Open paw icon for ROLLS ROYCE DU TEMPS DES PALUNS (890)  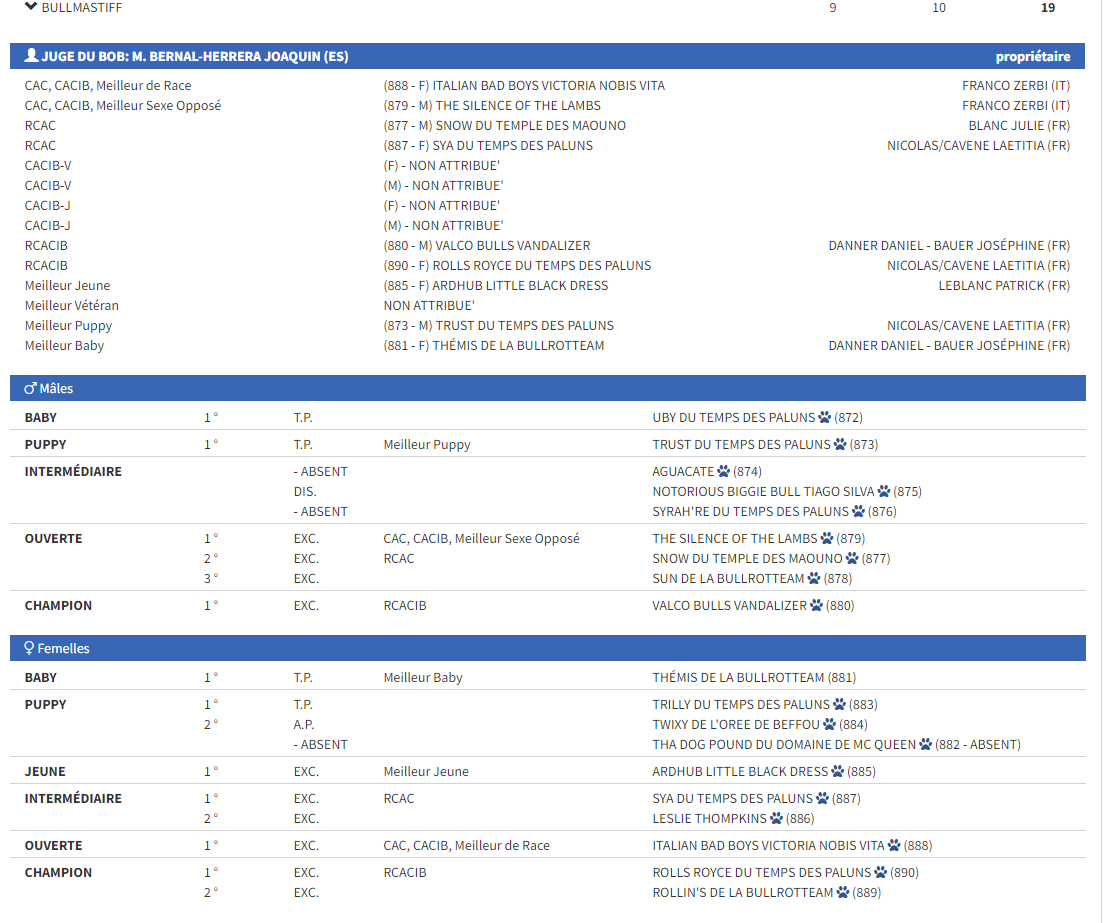[881, 872]
